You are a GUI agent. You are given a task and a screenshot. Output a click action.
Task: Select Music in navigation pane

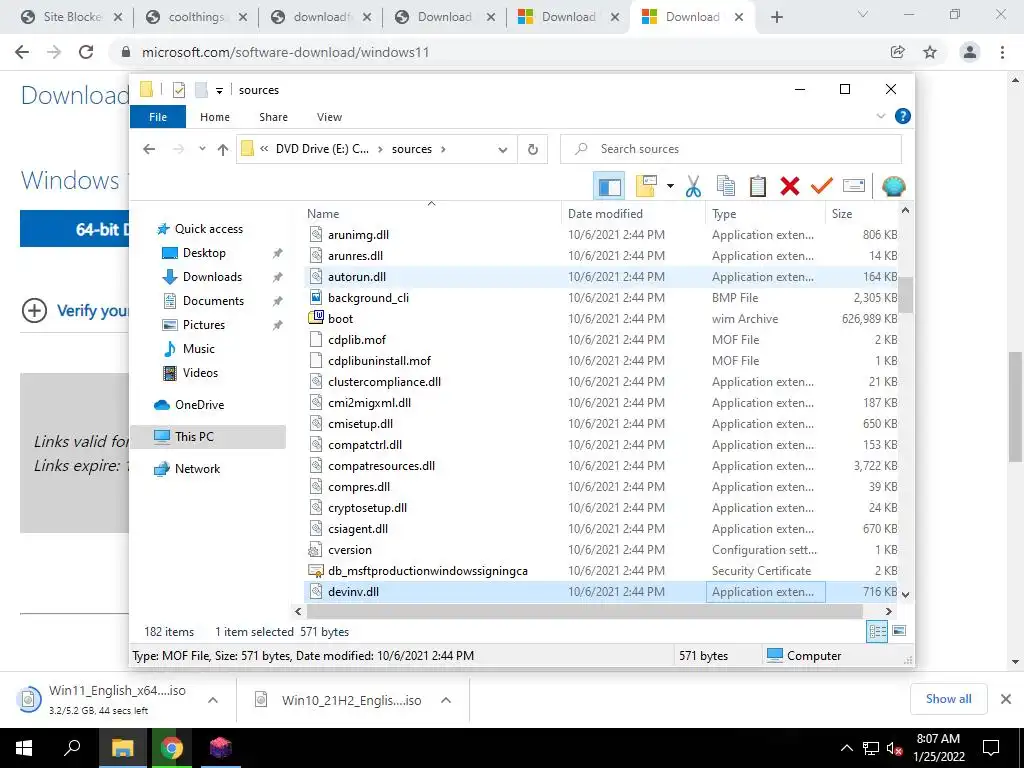click(x=199, y=349)
